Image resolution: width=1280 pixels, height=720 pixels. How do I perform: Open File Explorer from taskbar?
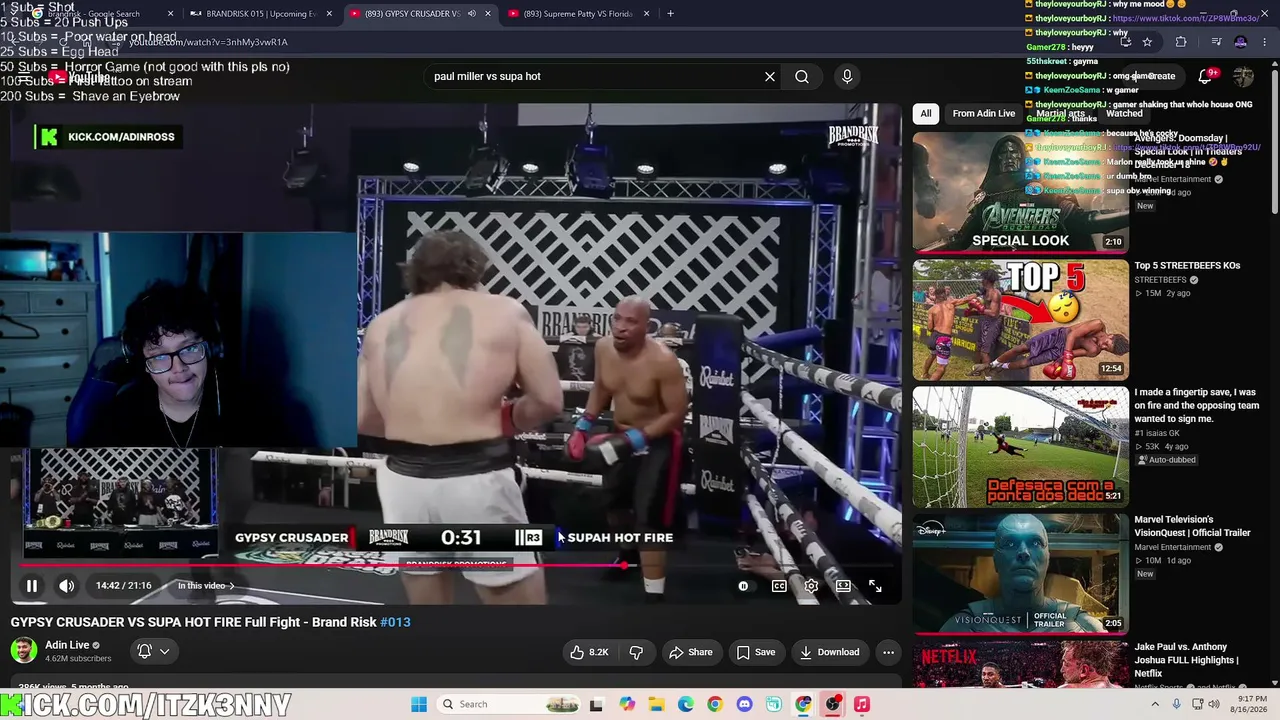(656, 704)
